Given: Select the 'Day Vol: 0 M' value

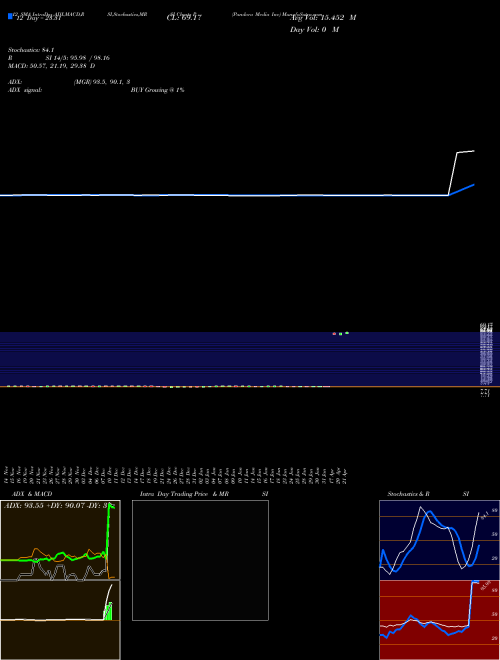Looking at the screenshot, I should coord(314,30).
